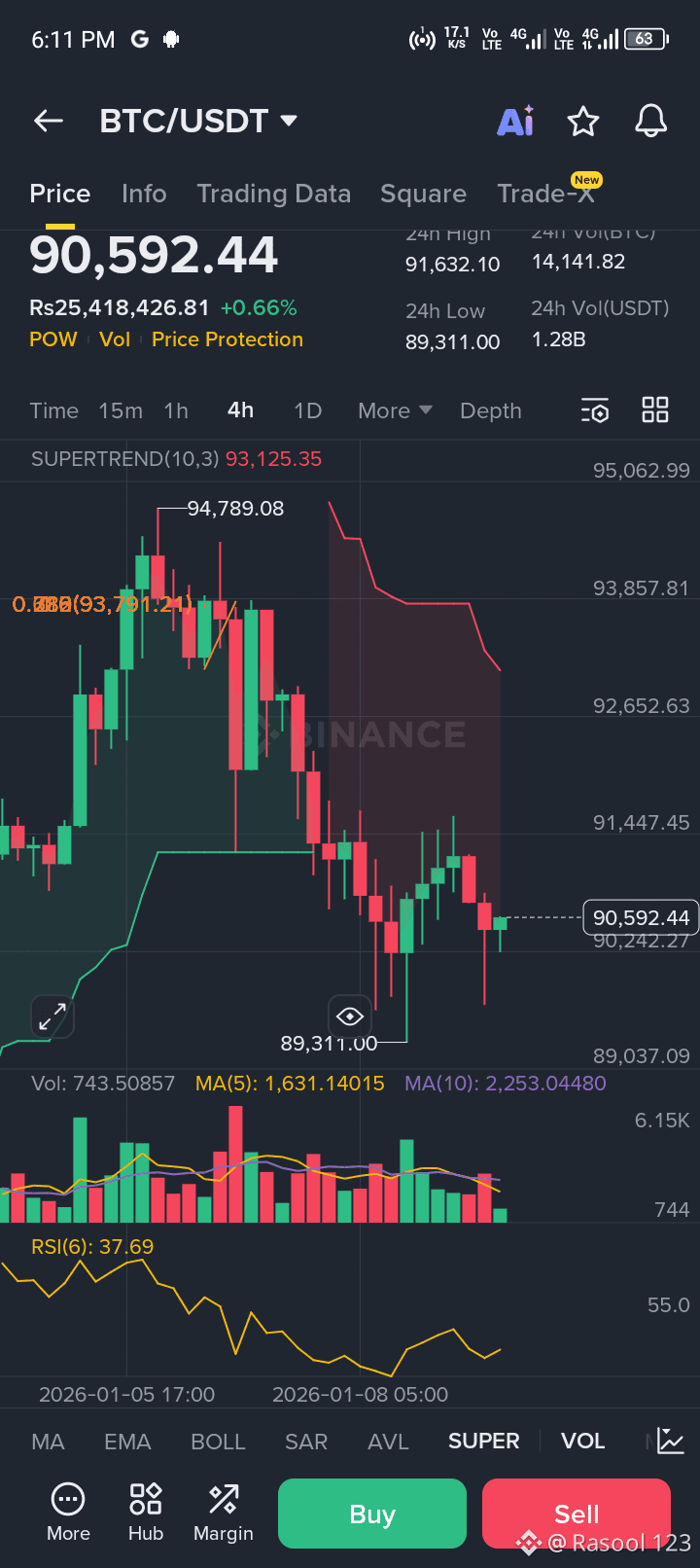Tap the Vol: 743.50857 label
Image resolution: width=700 pixels, height=1568 pixels.
pyautogui.click(x=103, y=1084)
